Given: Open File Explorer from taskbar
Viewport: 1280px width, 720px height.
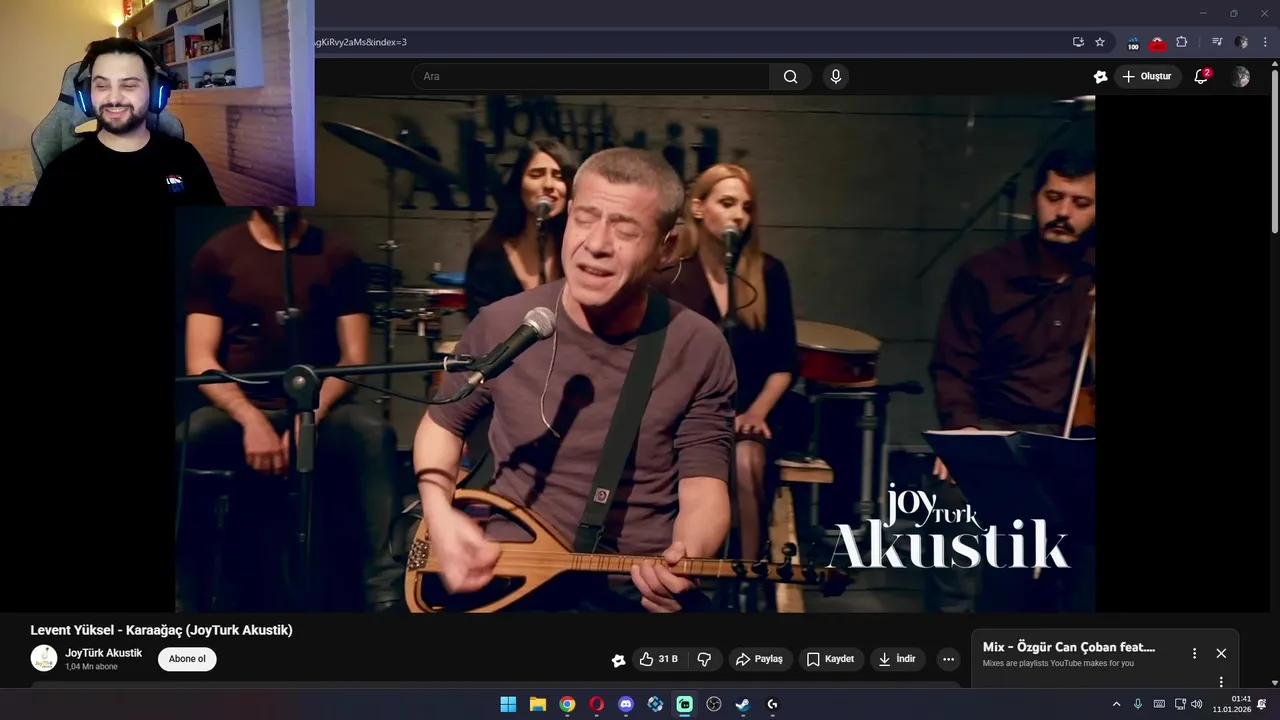Looking at the screenshot, I should pos(538,704).
